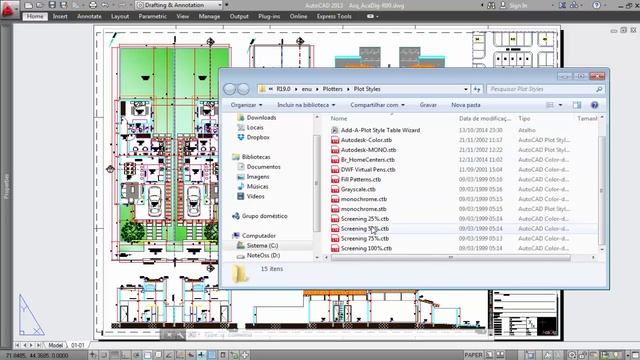
Task: Click the Explorer forward navigation button
Action: click(x=243, y=89)
